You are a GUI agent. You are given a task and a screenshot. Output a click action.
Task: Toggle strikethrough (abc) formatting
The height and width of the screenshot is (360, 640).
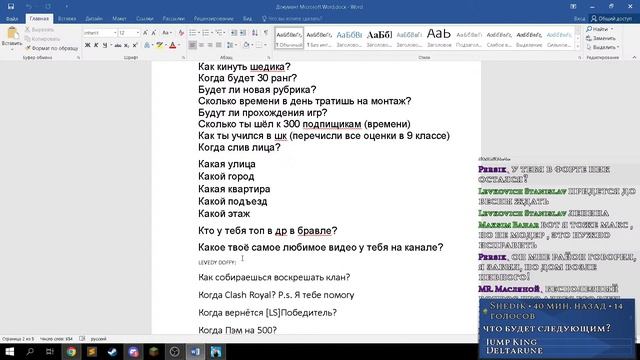pyautogui.click(x=118, y=45)
